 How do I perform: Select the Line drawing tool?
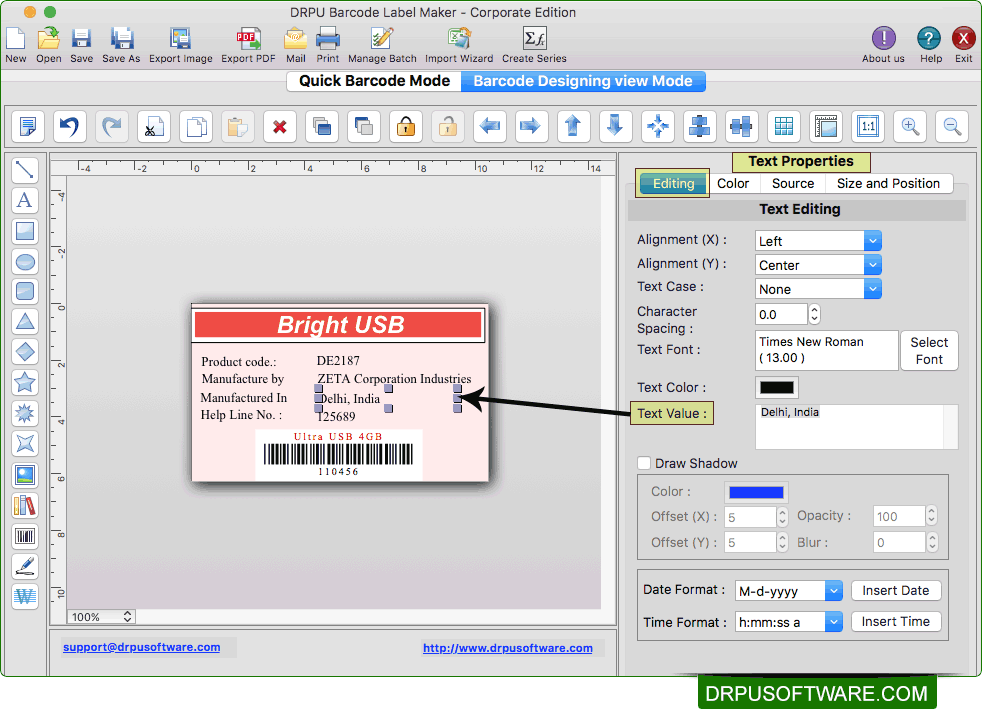[25, 170]
